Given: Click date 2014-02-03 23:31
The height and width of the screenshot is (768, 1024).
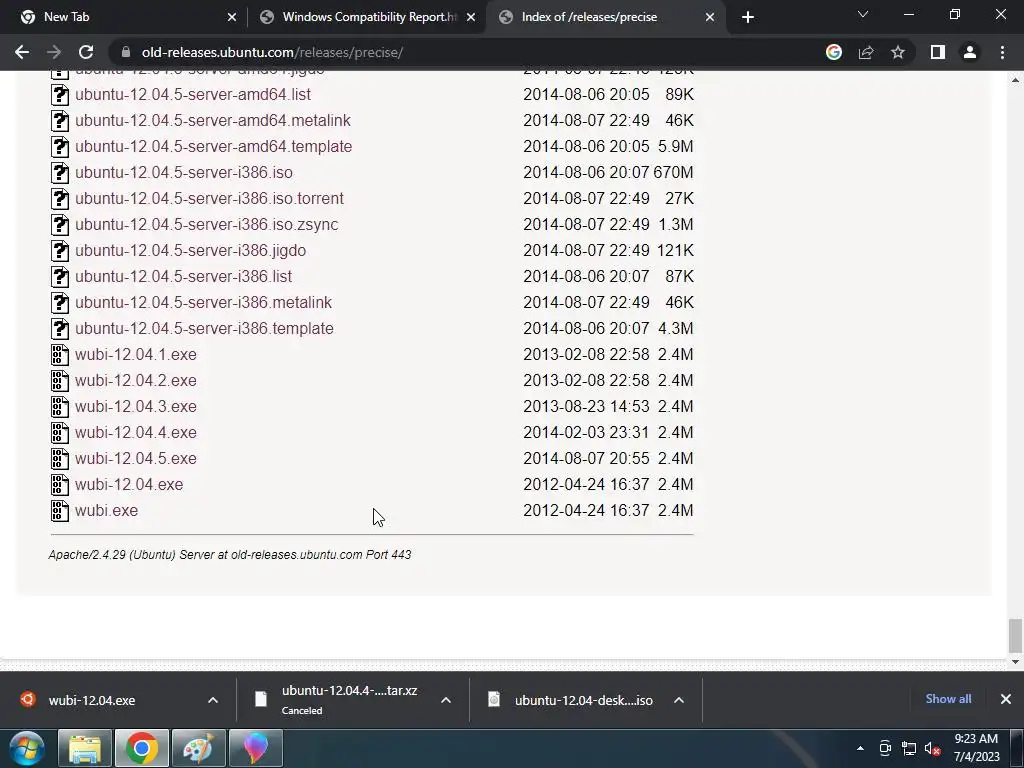Looking at the screenshot, I should point(586,432).
